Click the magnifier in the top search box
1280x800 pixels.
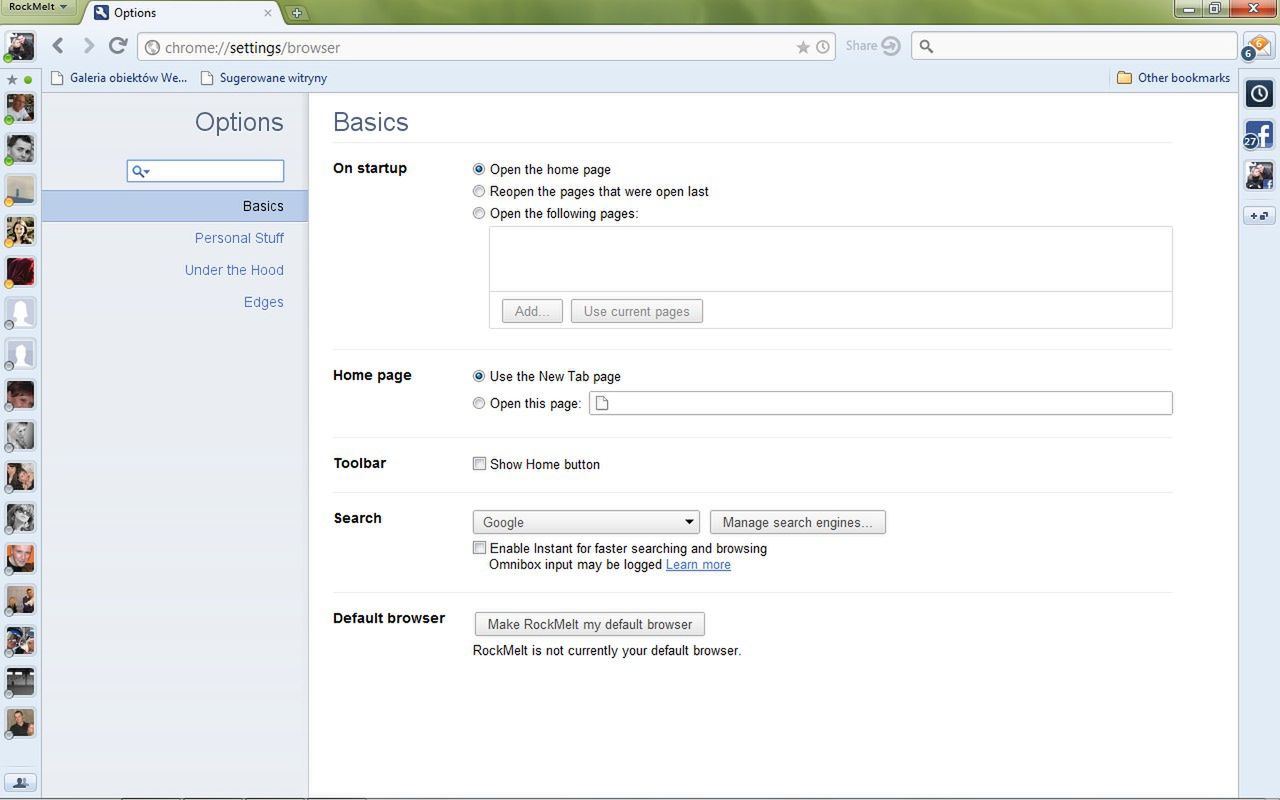[x=926, y=46]
